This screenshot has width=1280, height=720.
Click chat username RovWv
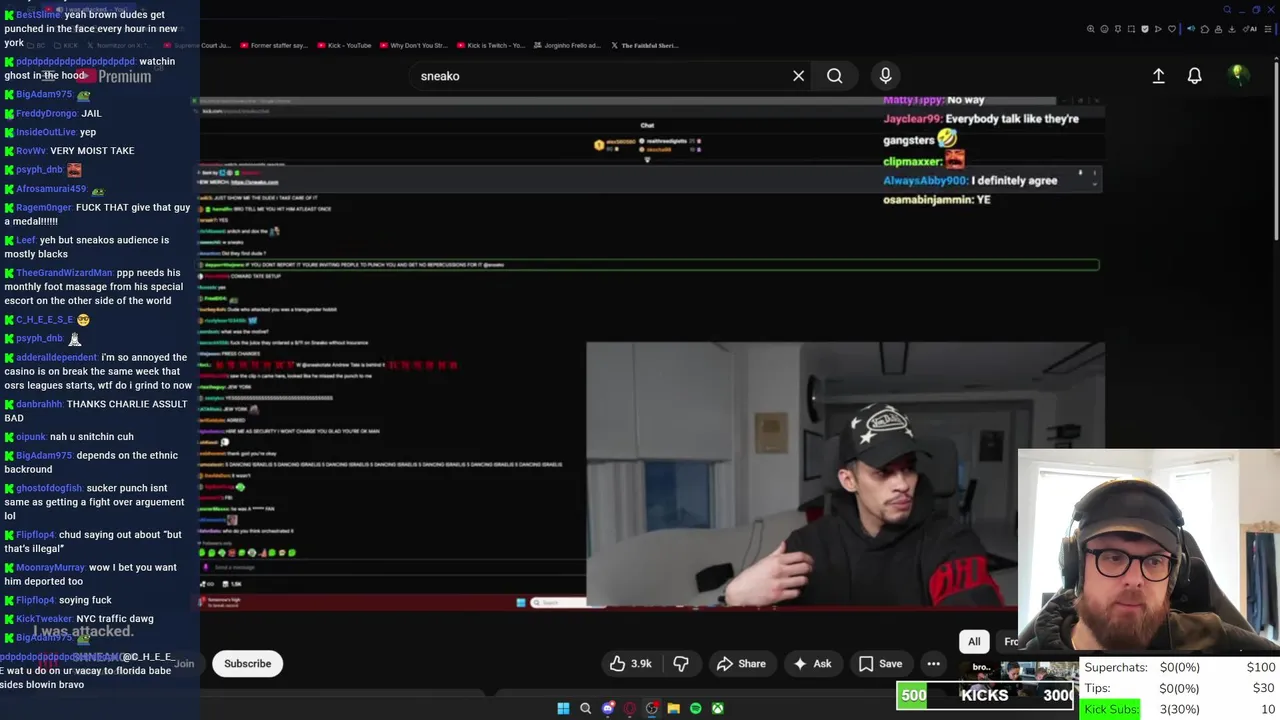point(30,151)
